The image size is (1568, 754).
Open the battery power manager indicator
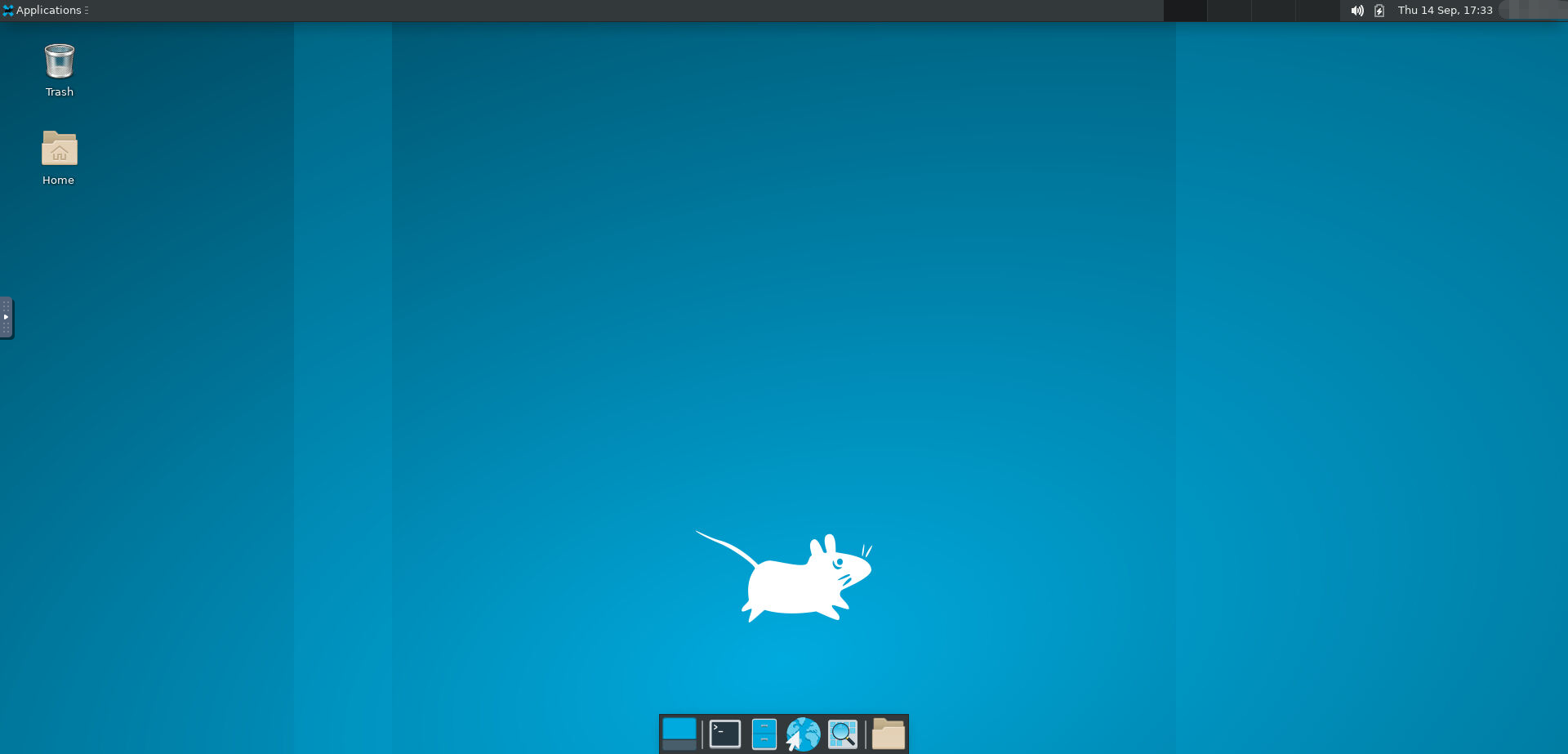1379,11
